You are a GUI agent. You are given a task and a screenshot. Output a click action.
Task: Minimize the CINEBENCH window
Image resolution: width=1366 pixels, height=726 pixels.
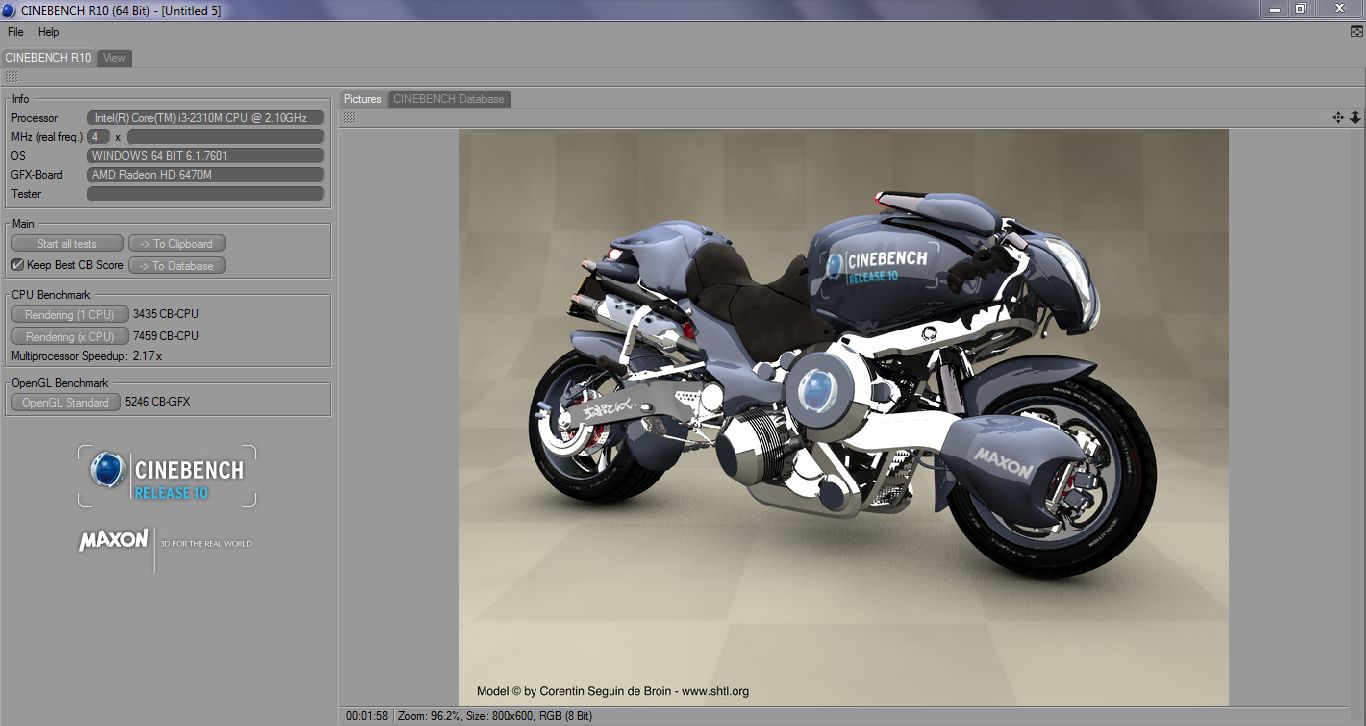(1273, 8)
